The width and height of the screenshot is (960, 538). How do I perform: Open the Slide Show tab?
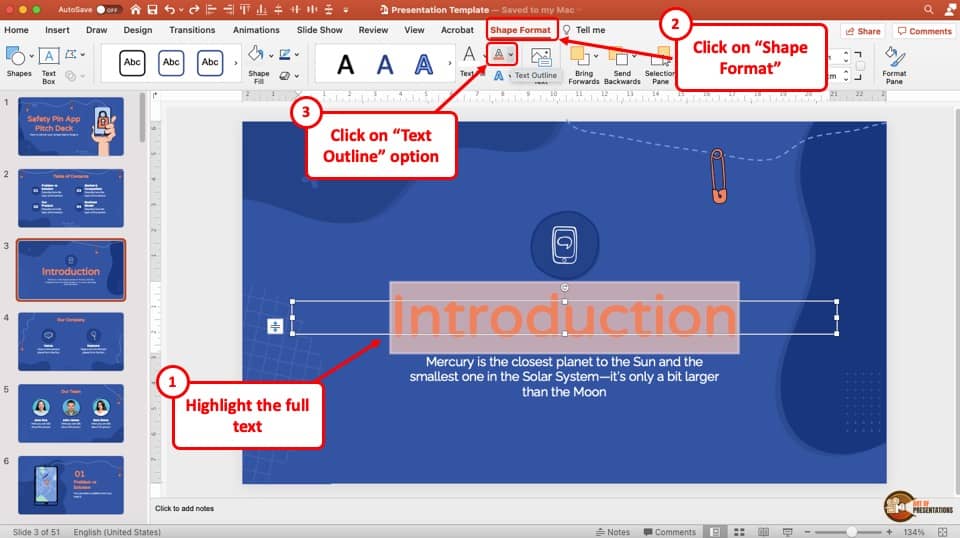320,29
